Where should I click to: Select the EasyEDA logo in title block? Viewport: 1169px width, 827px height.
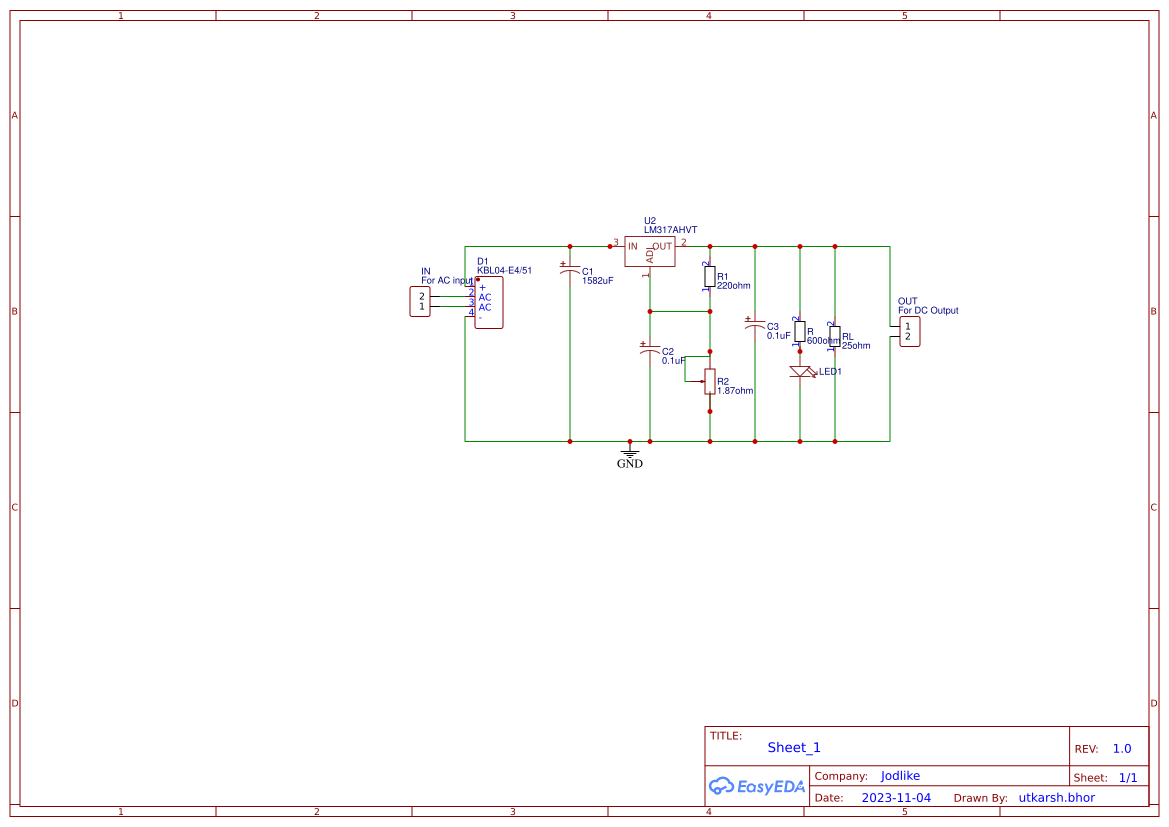757,786
